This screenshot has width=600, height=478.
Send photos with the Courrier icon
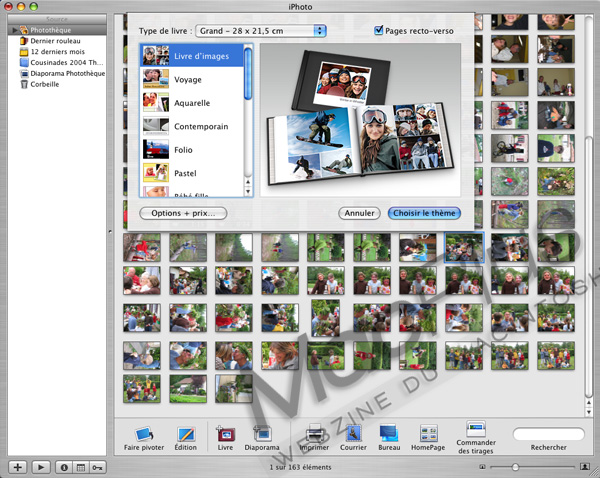point(353,433)
